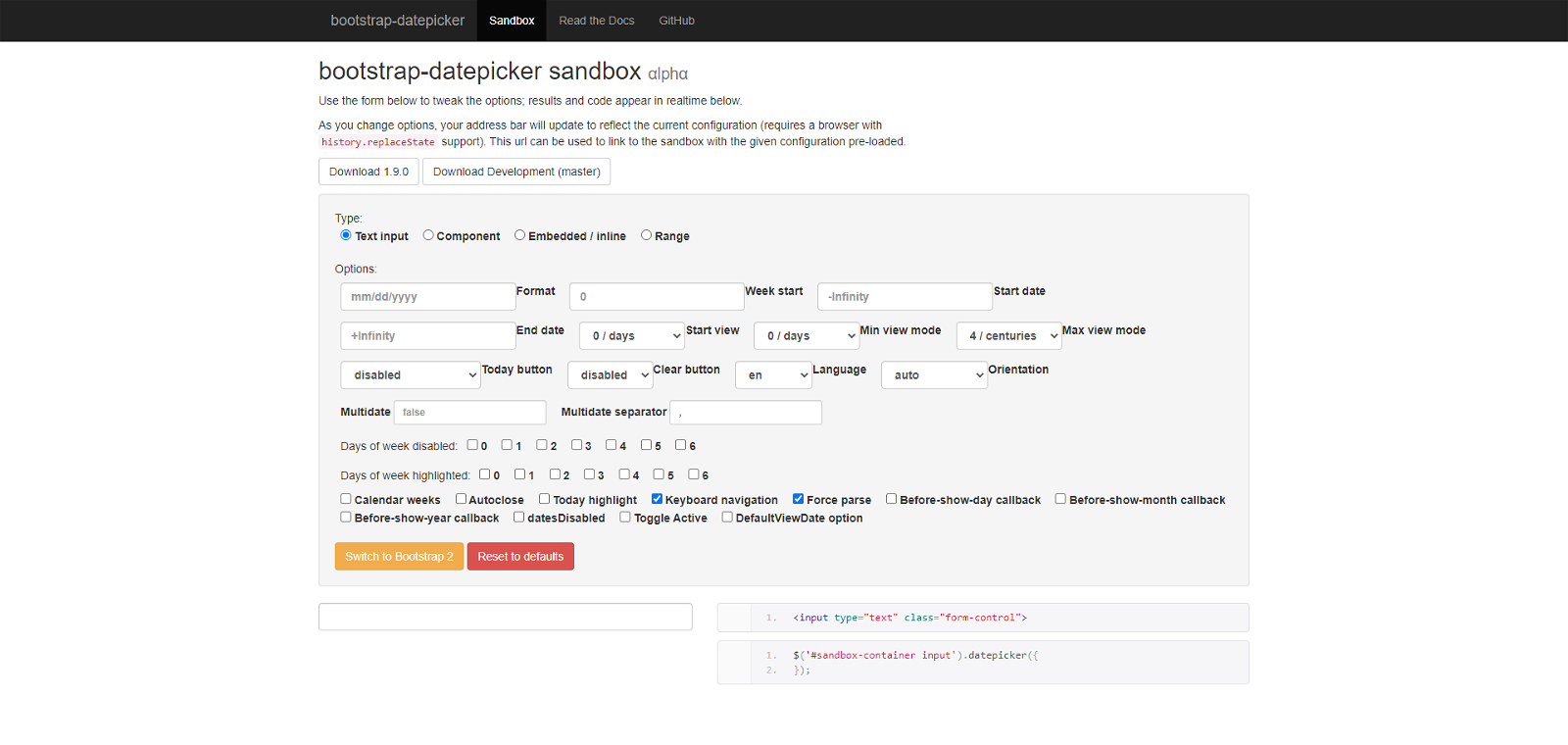Check day 6 in Days of week disabled
Image resolution: width=1568 pixels, height=745 pixels.
[681, 445]
